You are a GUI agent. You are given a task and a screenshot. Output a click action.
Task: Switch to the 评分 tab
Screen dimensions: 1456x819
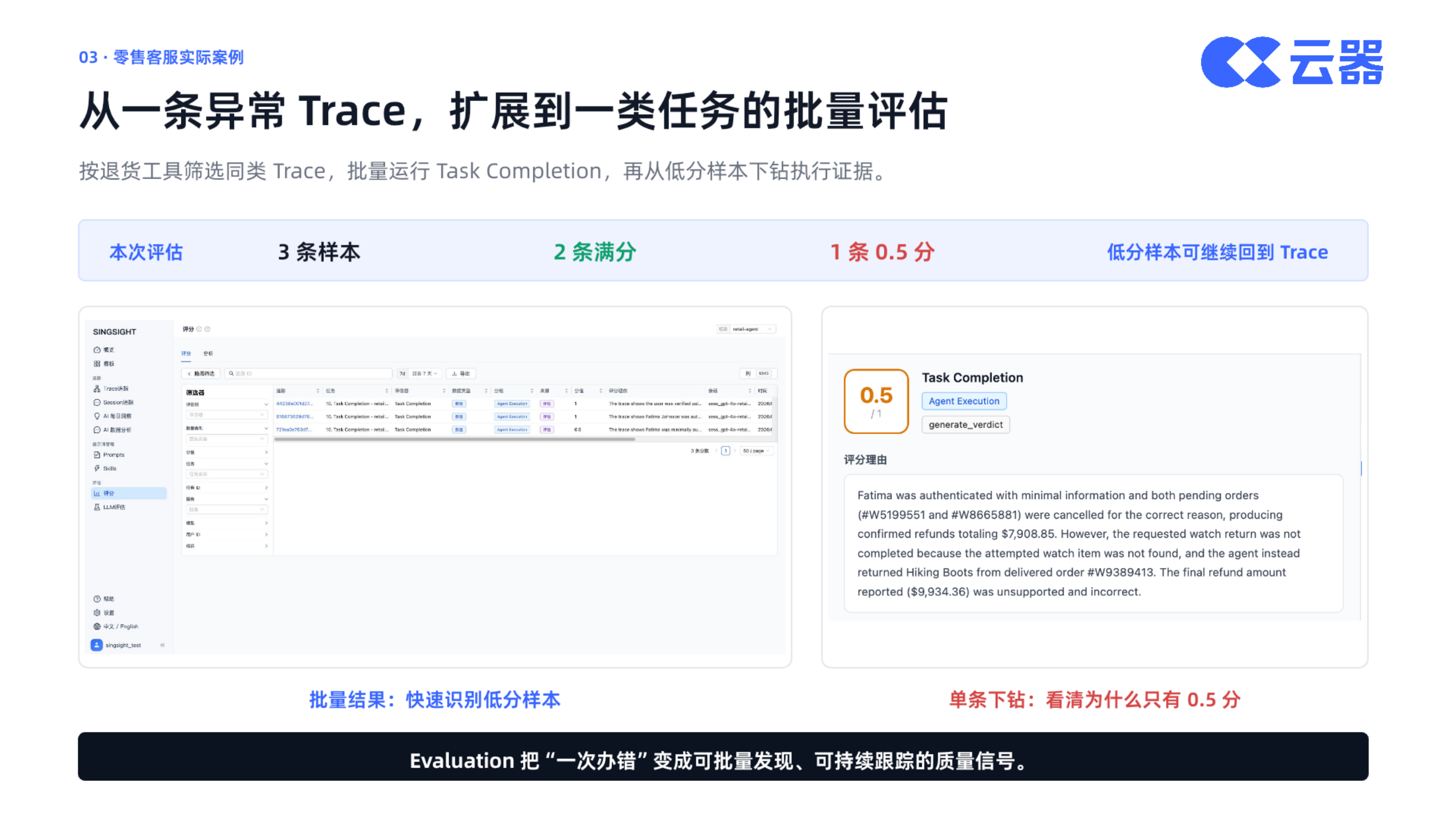point(186,353)
